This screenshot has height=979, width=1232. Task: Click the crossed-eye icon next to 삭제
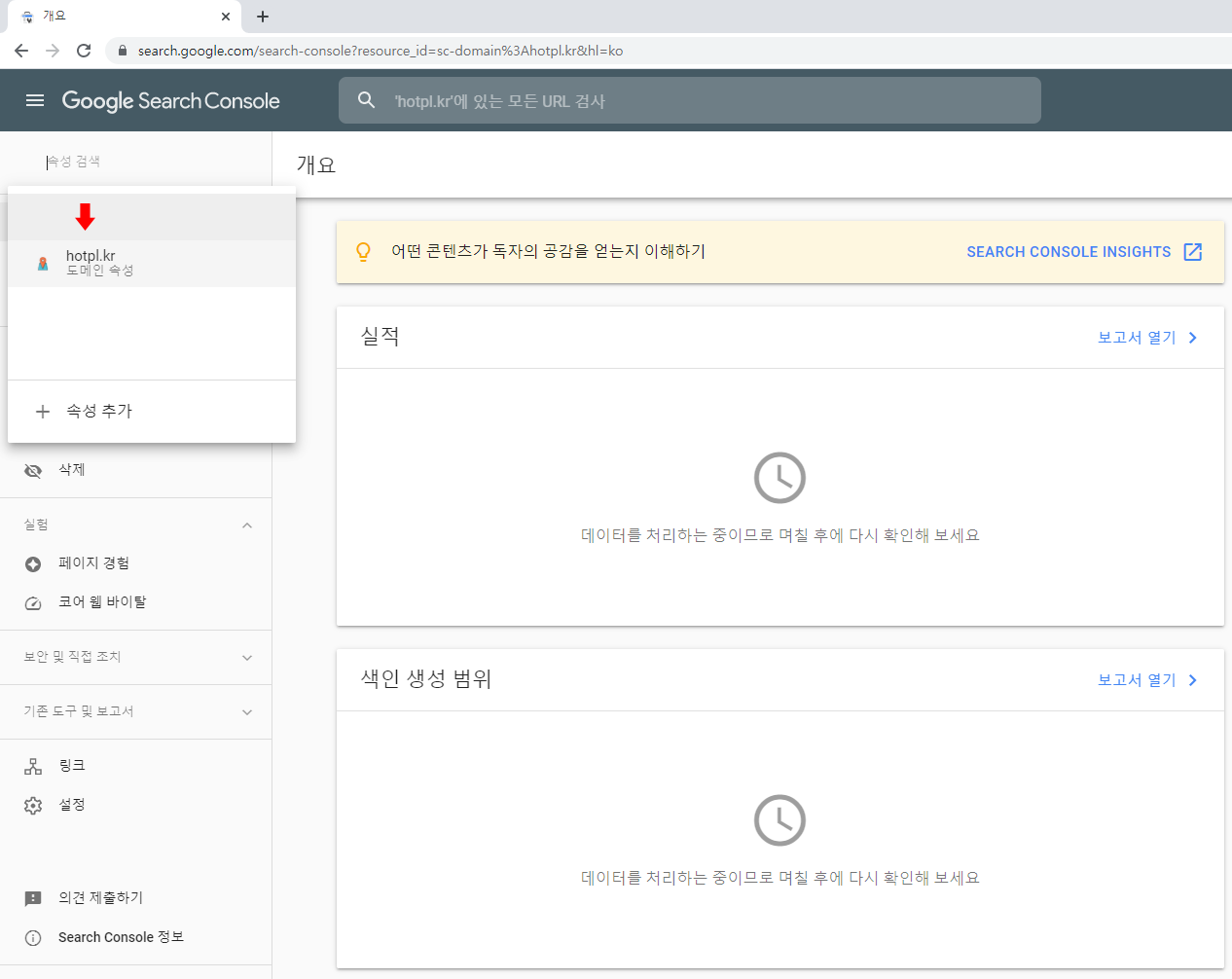click(33, 471)
